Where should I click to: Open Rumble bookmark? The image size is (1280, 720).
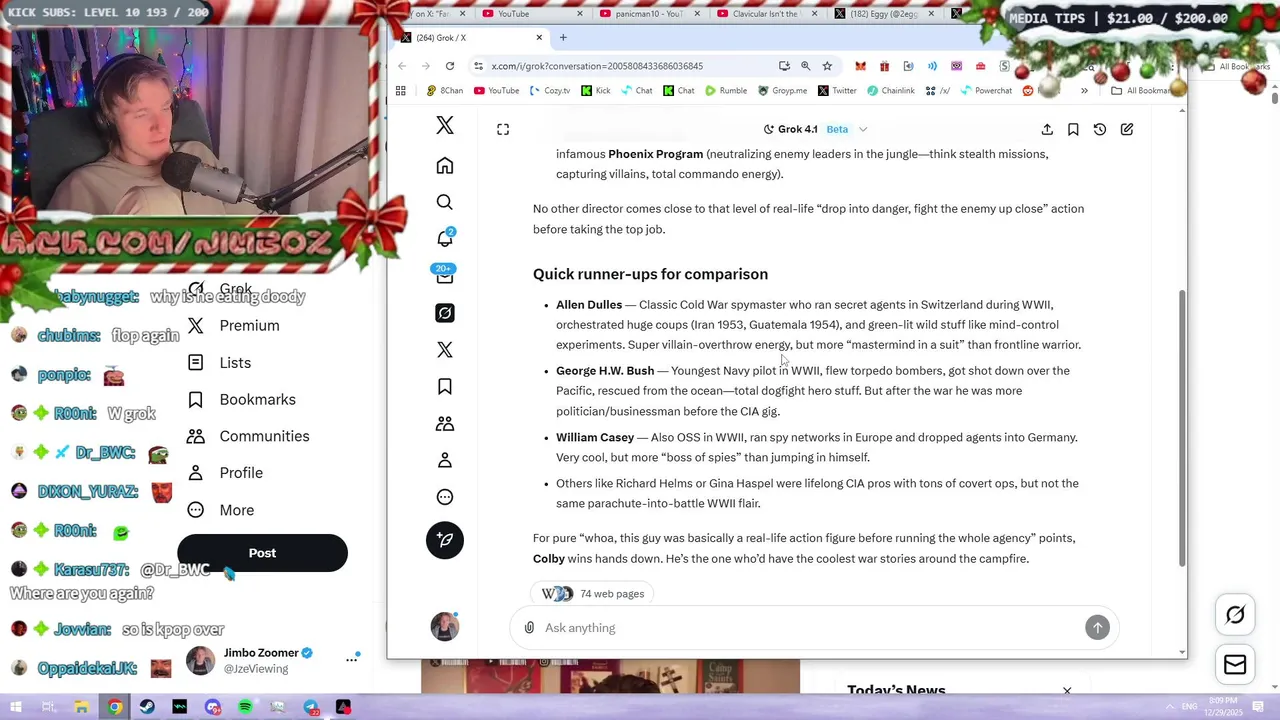click(725, 90)
